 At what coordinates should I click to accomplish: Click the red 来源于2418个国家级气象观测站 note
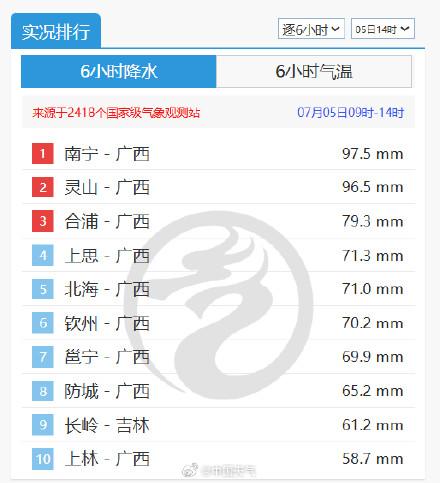point(116,113)
